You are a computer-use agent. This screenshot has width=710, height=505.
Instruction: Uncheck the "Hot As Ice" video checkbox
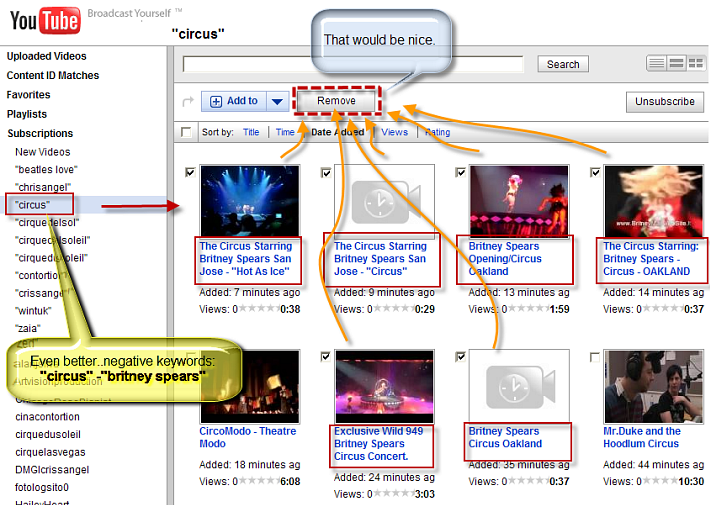(x=190, y=172)
